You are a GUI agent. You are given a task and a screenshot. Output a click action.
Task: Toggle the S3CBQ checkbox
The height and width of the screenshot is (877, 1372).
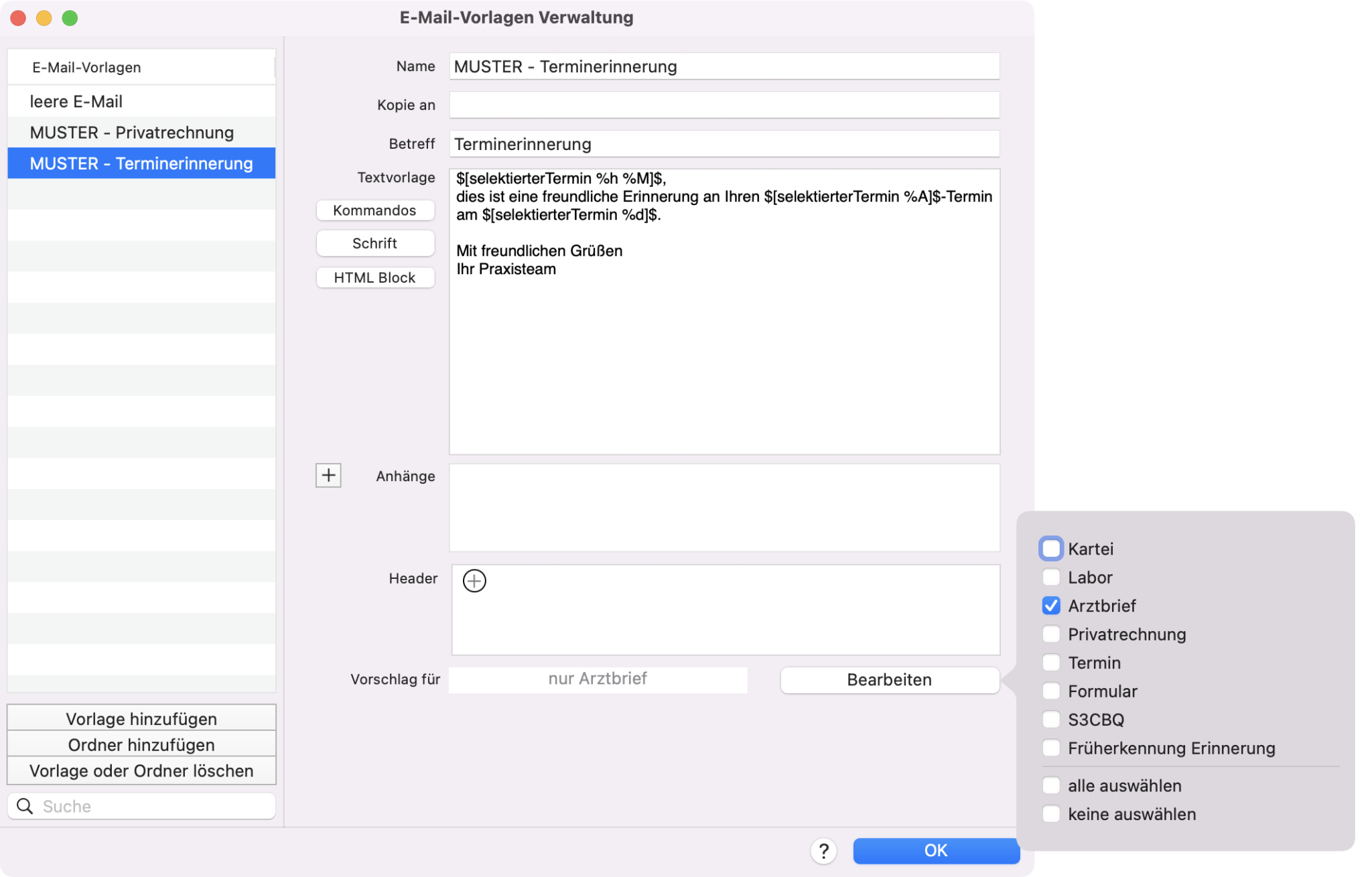pyautogui.click(x=1051, y=720)
